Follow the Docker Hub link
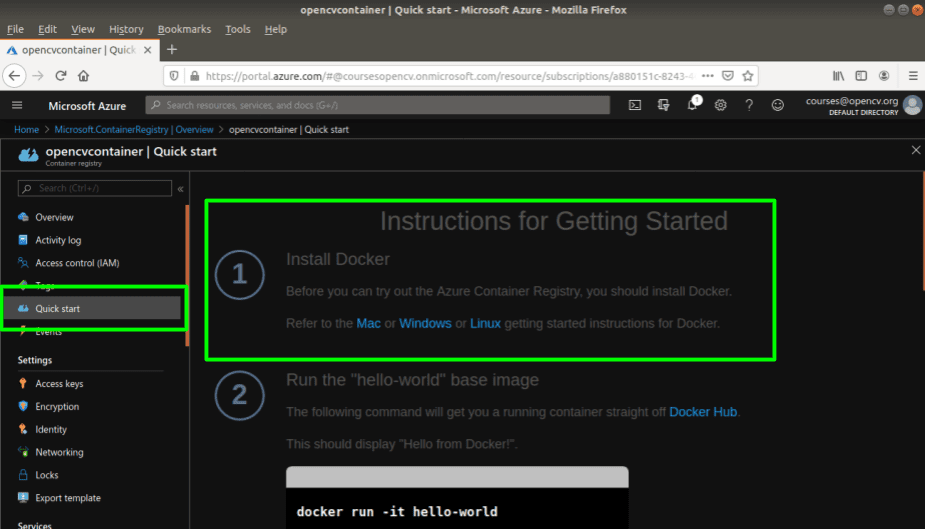 [703, 412]
